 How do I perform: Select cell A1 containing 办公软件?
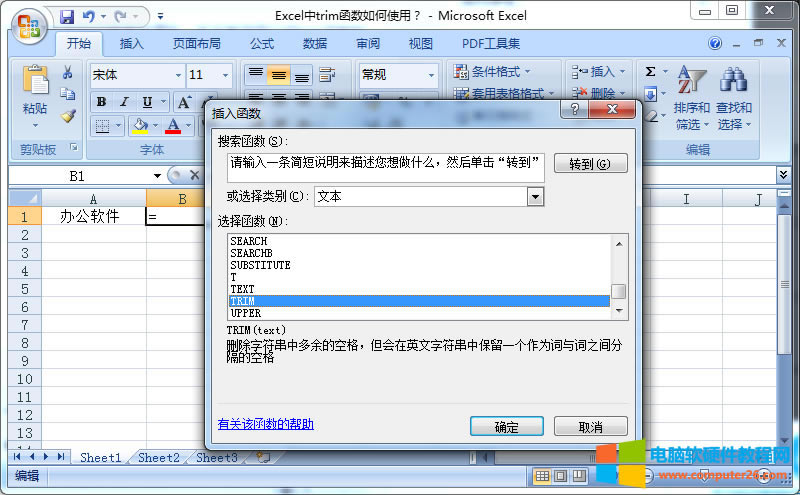click(93, 216)
